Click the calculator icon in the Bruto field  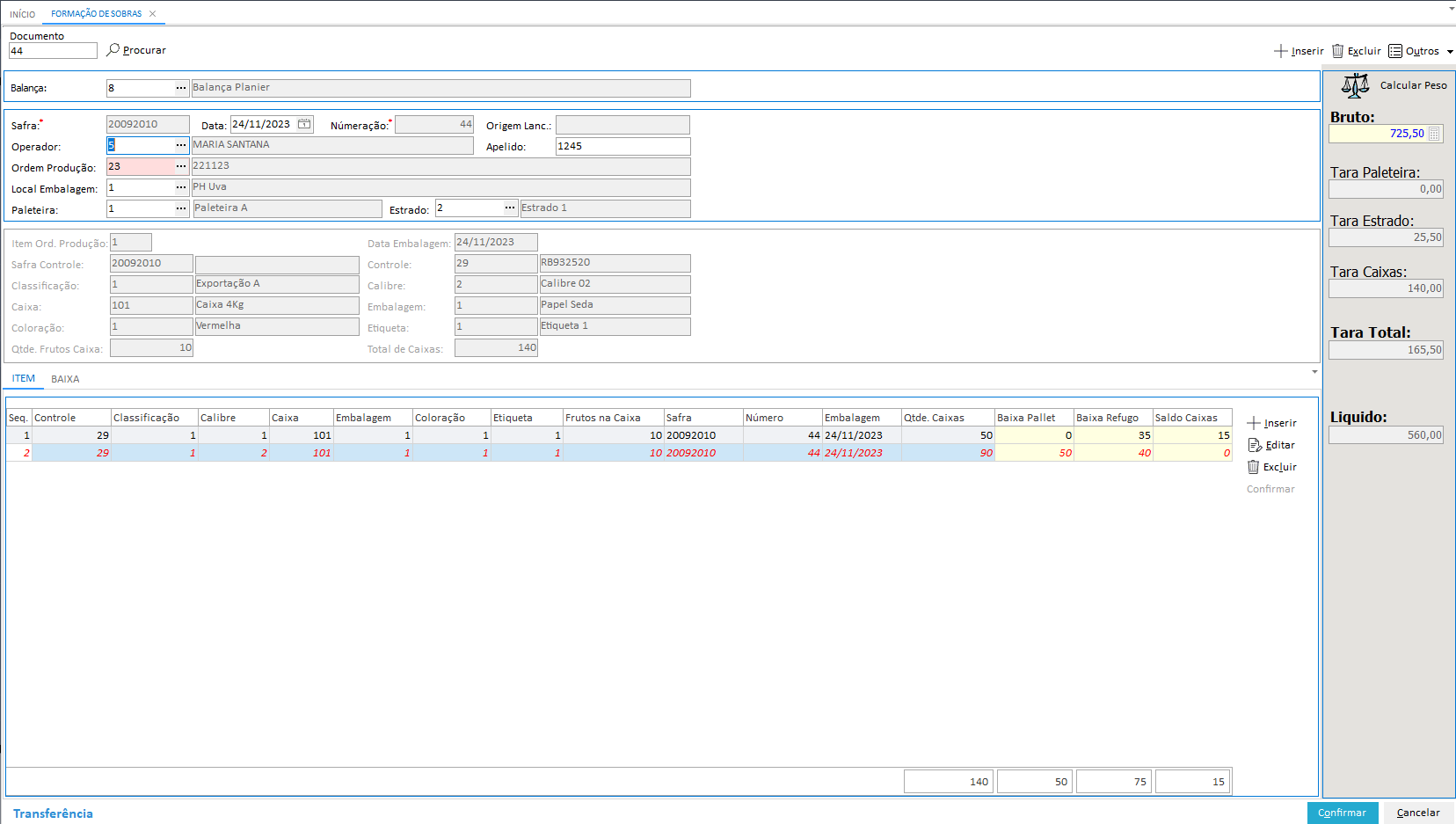tap(1434, 134)
